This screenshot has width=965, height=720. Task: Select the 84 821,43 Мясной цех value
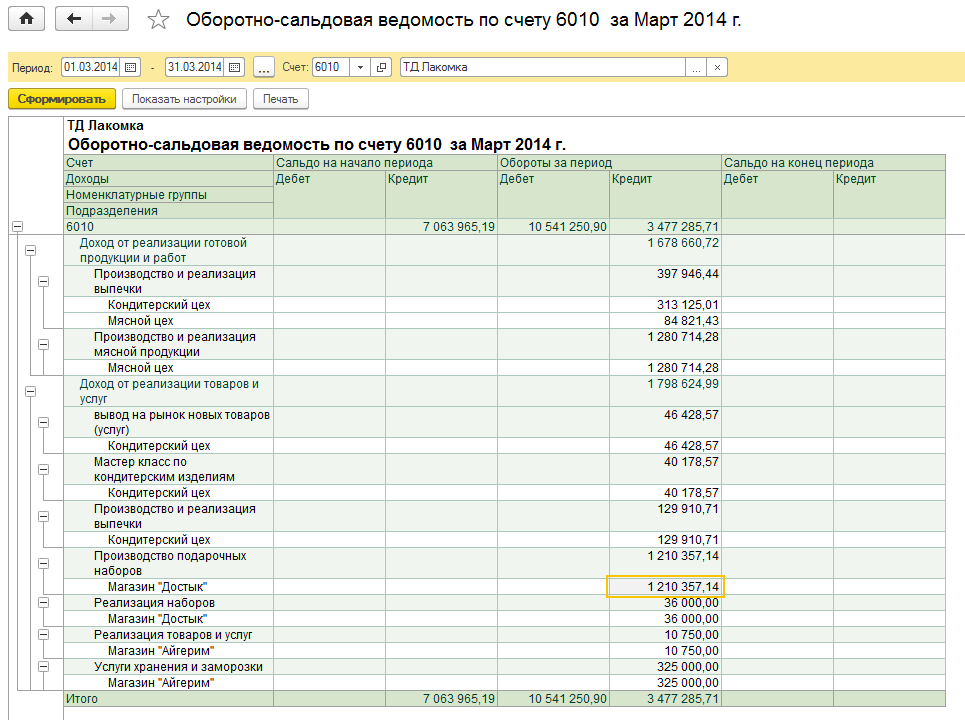pyautogui.click(x=665, y=321)
